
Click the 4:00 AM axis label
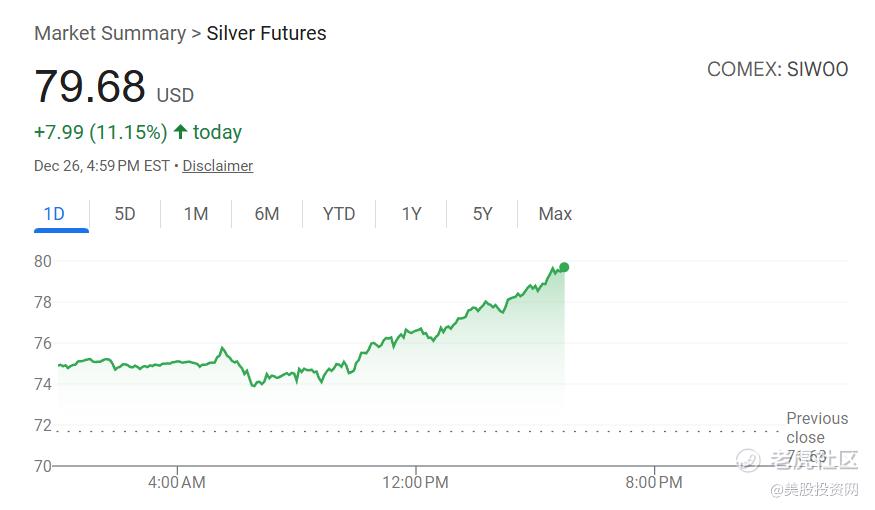point(177,483)
